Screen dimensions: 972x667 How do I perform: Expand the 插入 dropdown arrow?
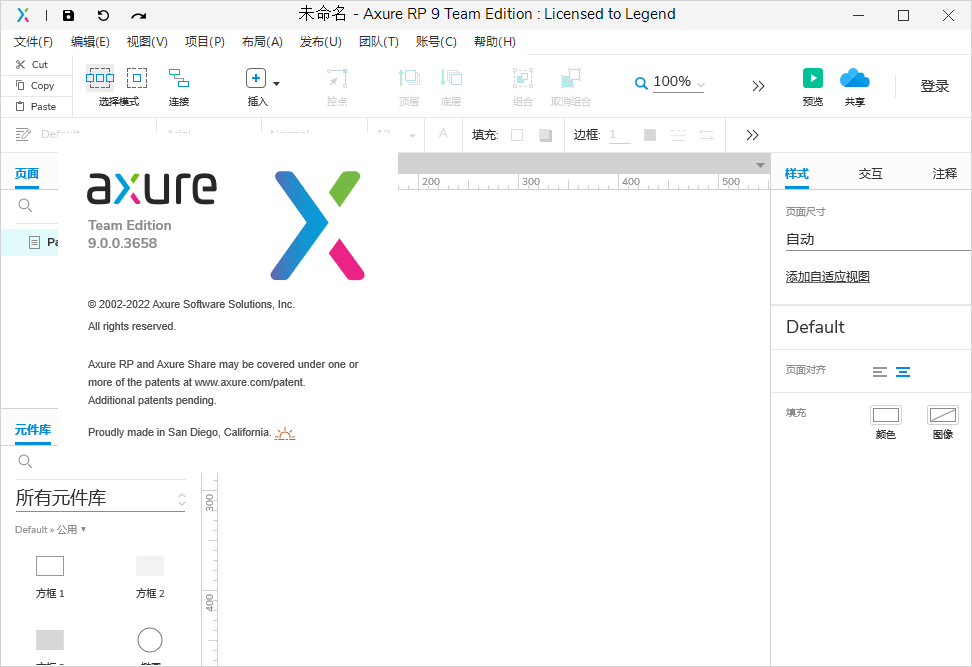pos(276,83)
